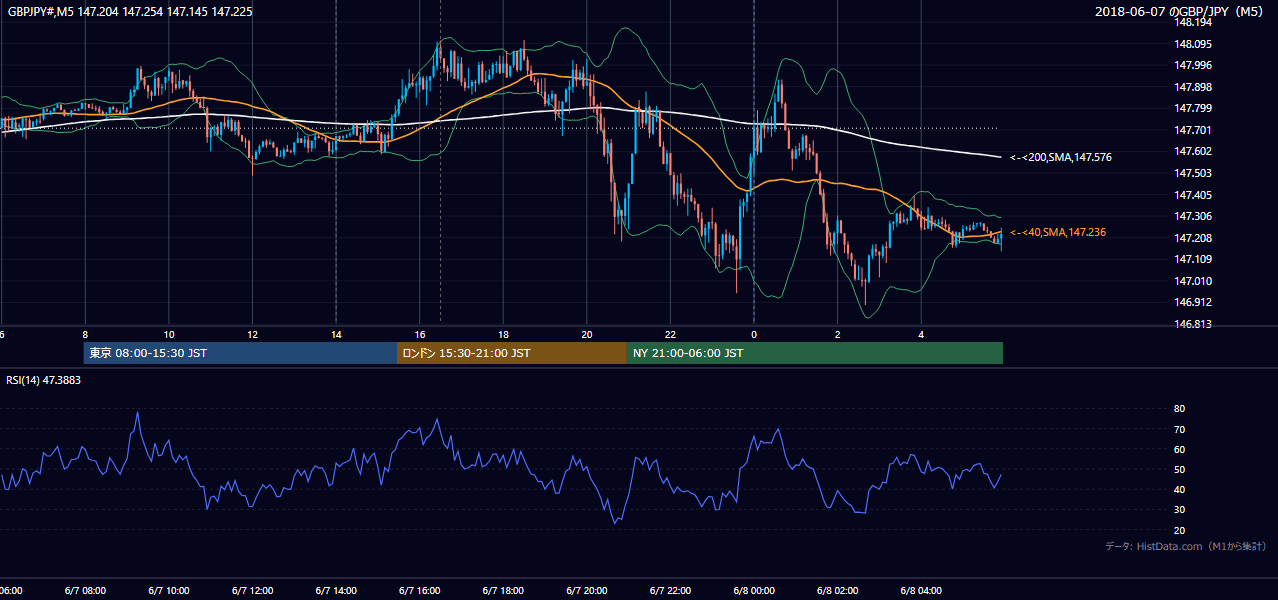Click the RSI(14) 47.3883 indicator label
The height and width of the screenshot is (600, 1278).
[x=44, y=380]
